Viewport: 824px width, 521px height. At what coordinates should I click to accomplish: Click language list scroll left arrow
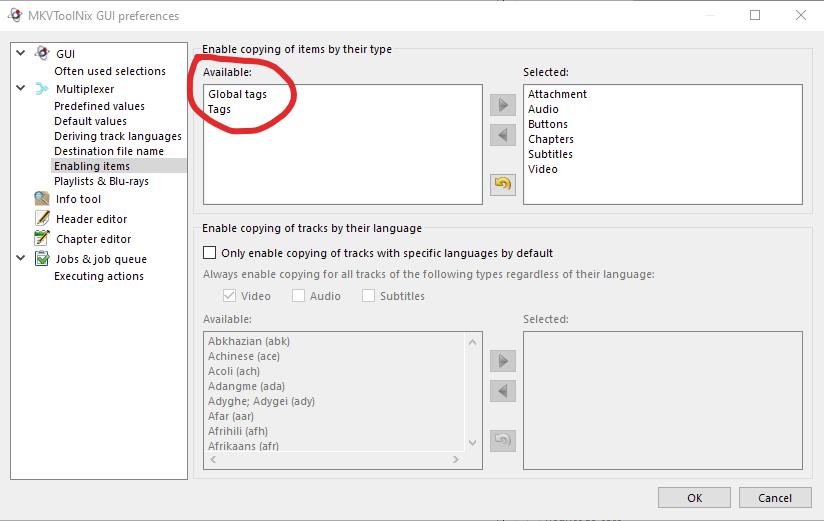(213, 459)
